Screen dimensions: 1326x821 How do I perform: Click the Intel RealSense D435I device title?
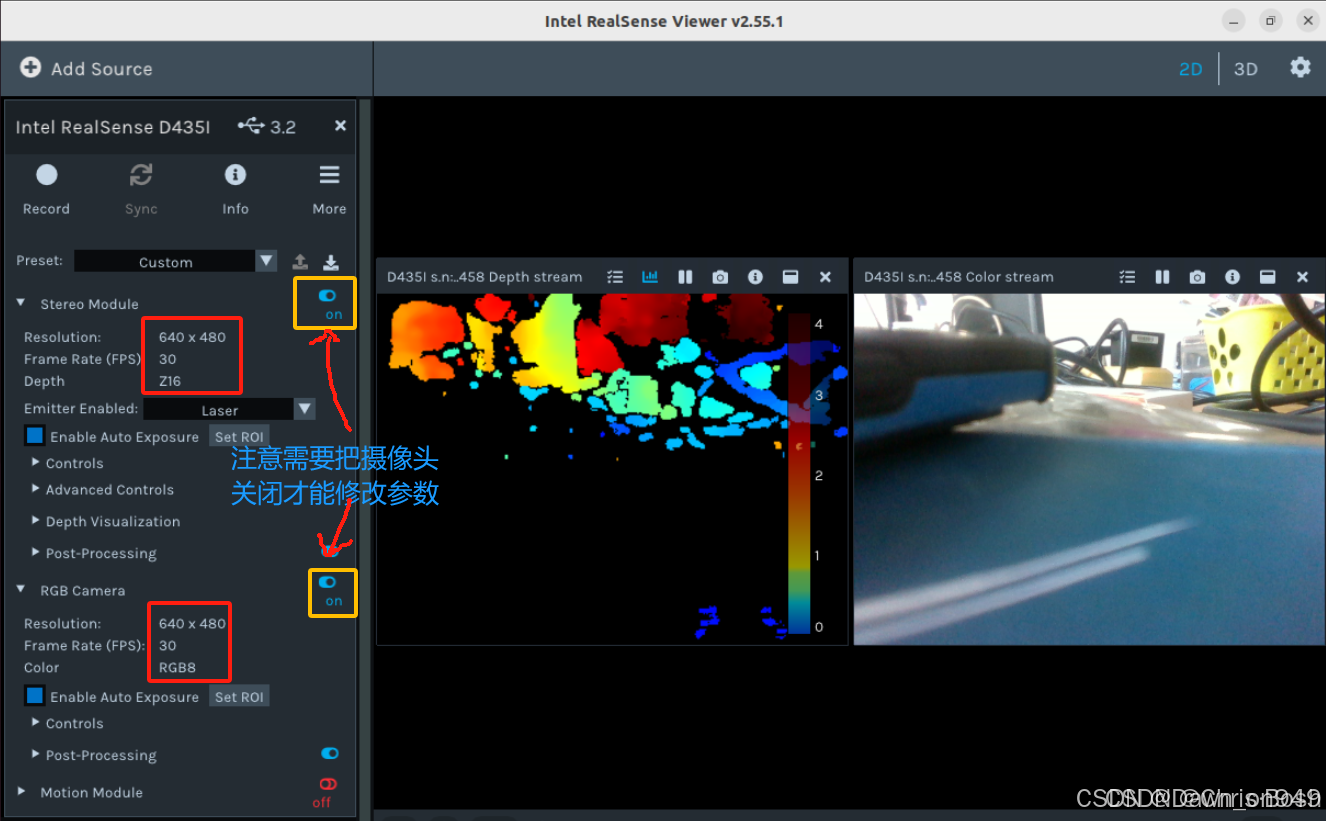coord(113,127)
